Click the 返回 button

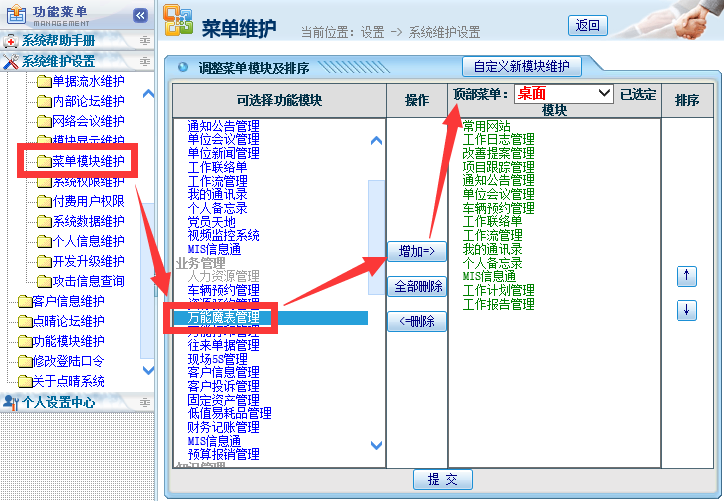[588, 26]
